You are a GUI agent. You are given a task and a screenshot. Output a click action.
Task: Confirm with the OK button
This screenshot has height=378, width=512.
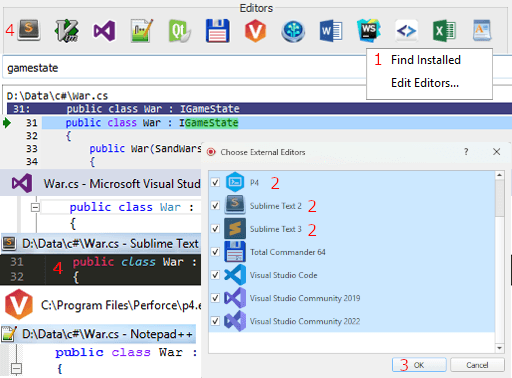click(419, 365)
